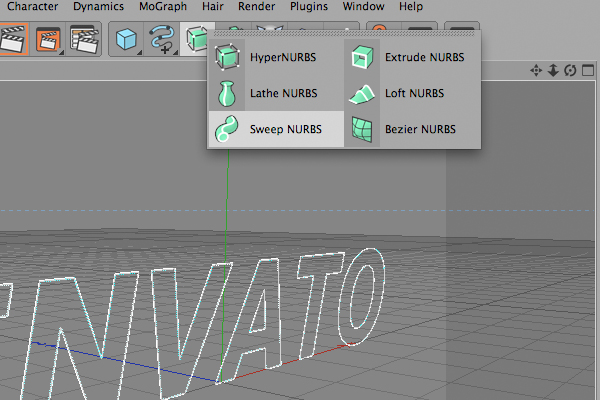Screen dimensions: 600x400
Task: Open the Dynamics menu
Action: coord(98,7)
